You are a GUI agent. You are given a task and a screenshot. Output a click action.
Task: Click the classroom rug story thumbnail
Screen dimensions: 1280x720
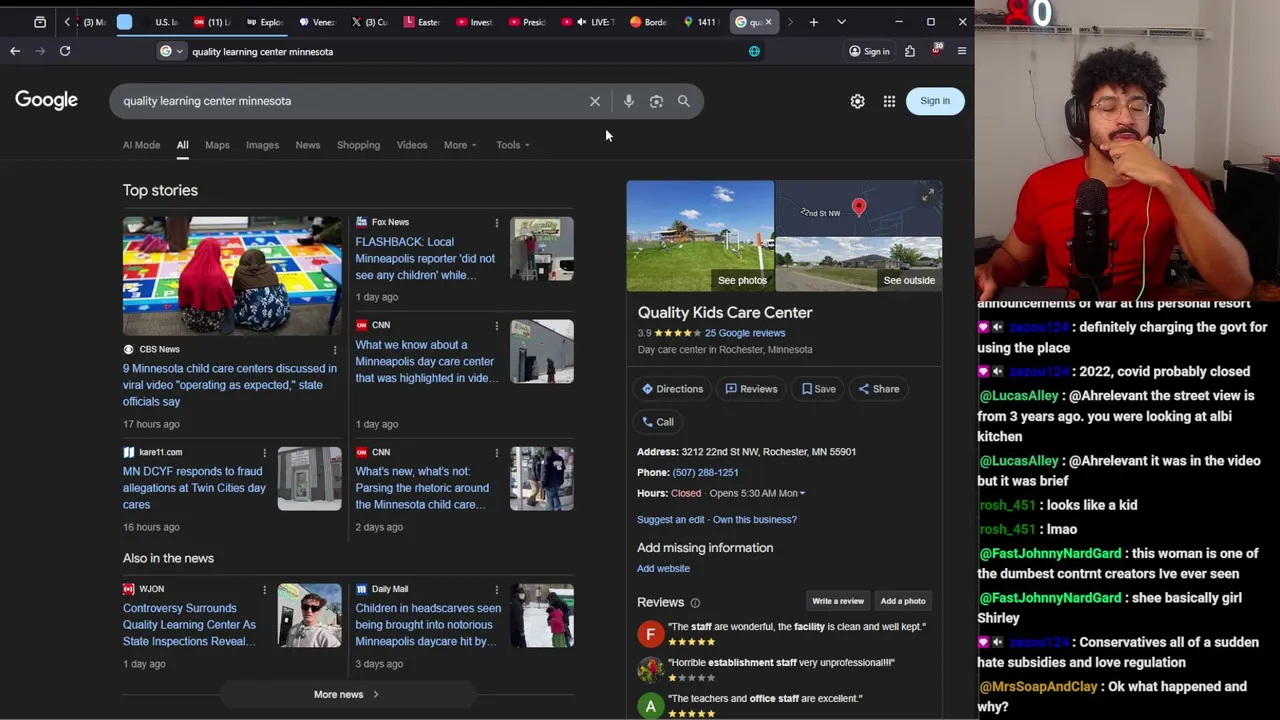pos(232,276)
